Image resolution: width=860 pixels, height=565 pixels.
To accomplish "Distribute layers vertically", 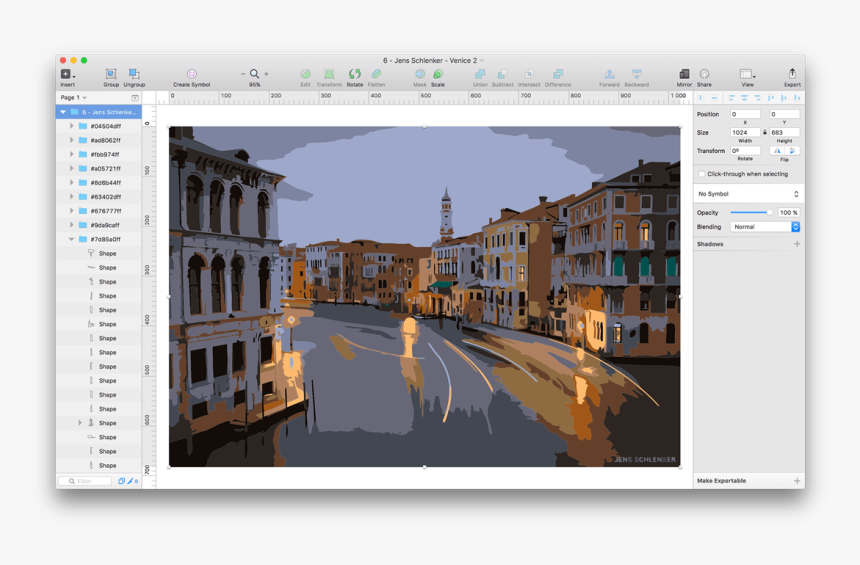I will tap(714, 98).
